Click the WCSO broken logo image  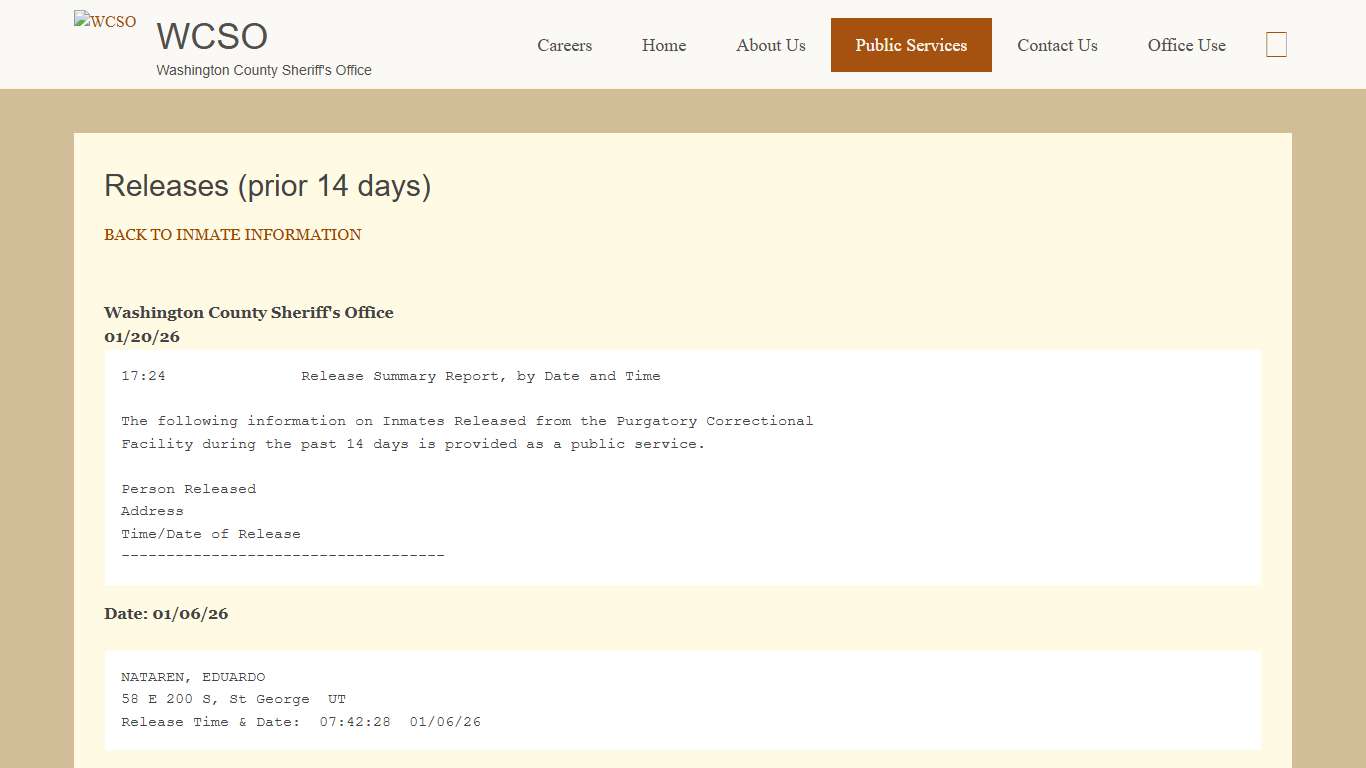(x=104, y=20)
